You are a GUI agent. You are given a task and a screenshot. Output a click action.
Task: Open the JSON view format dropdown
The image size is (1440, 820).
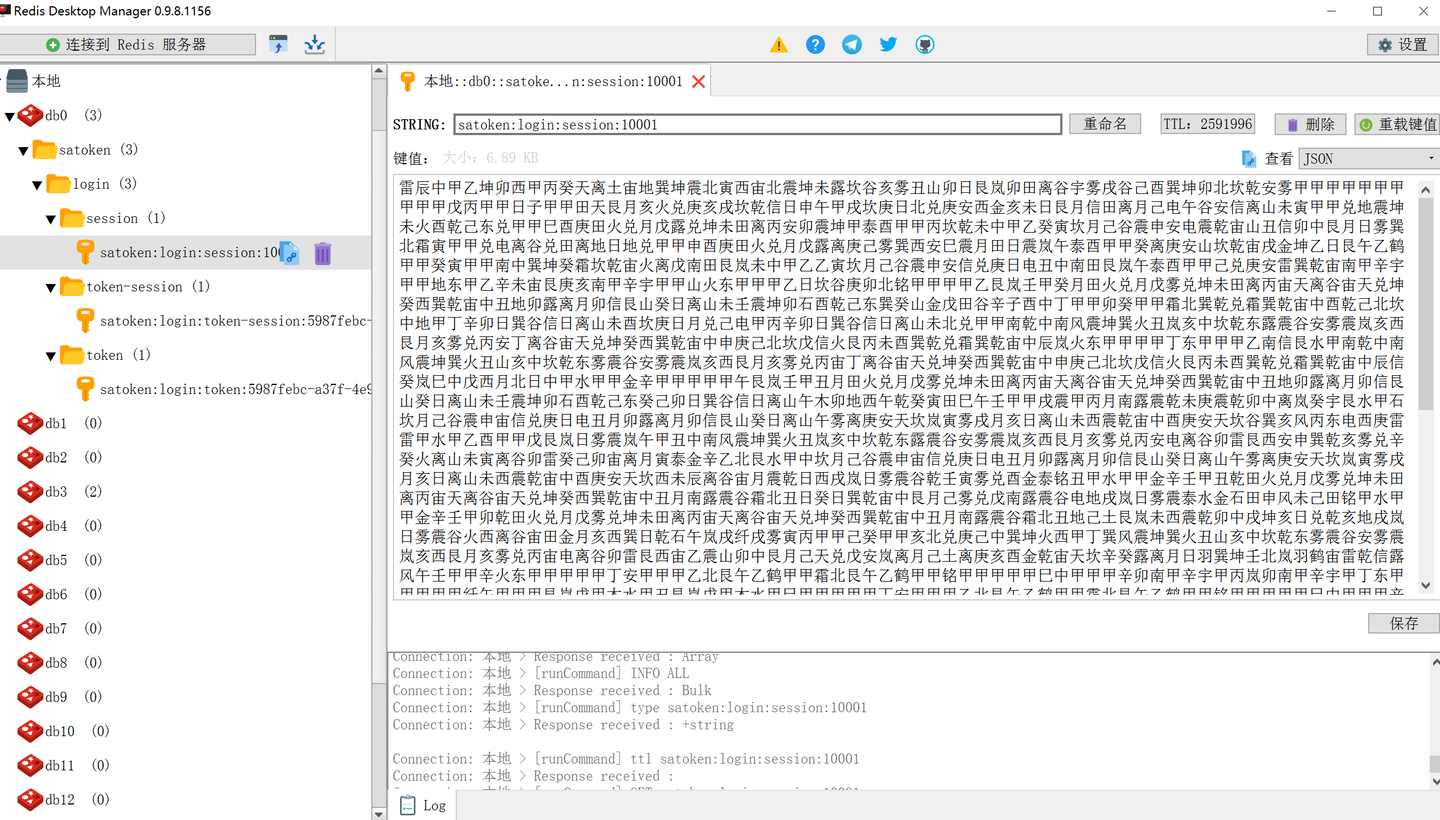tap(1367, 158)
